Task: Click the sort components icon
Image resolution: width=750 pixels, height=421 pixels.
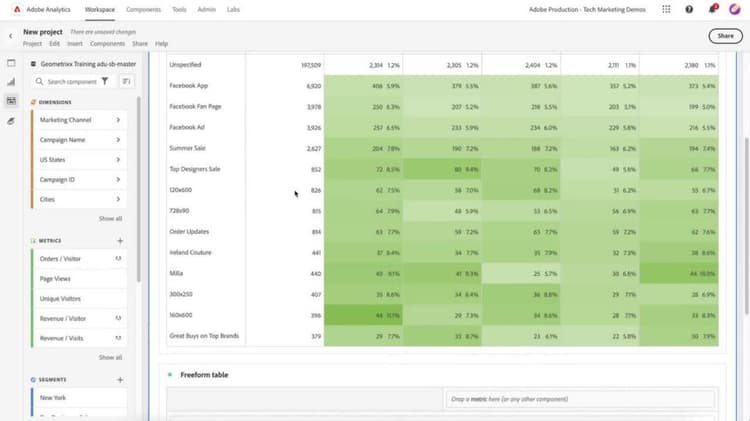Action: 126,81
